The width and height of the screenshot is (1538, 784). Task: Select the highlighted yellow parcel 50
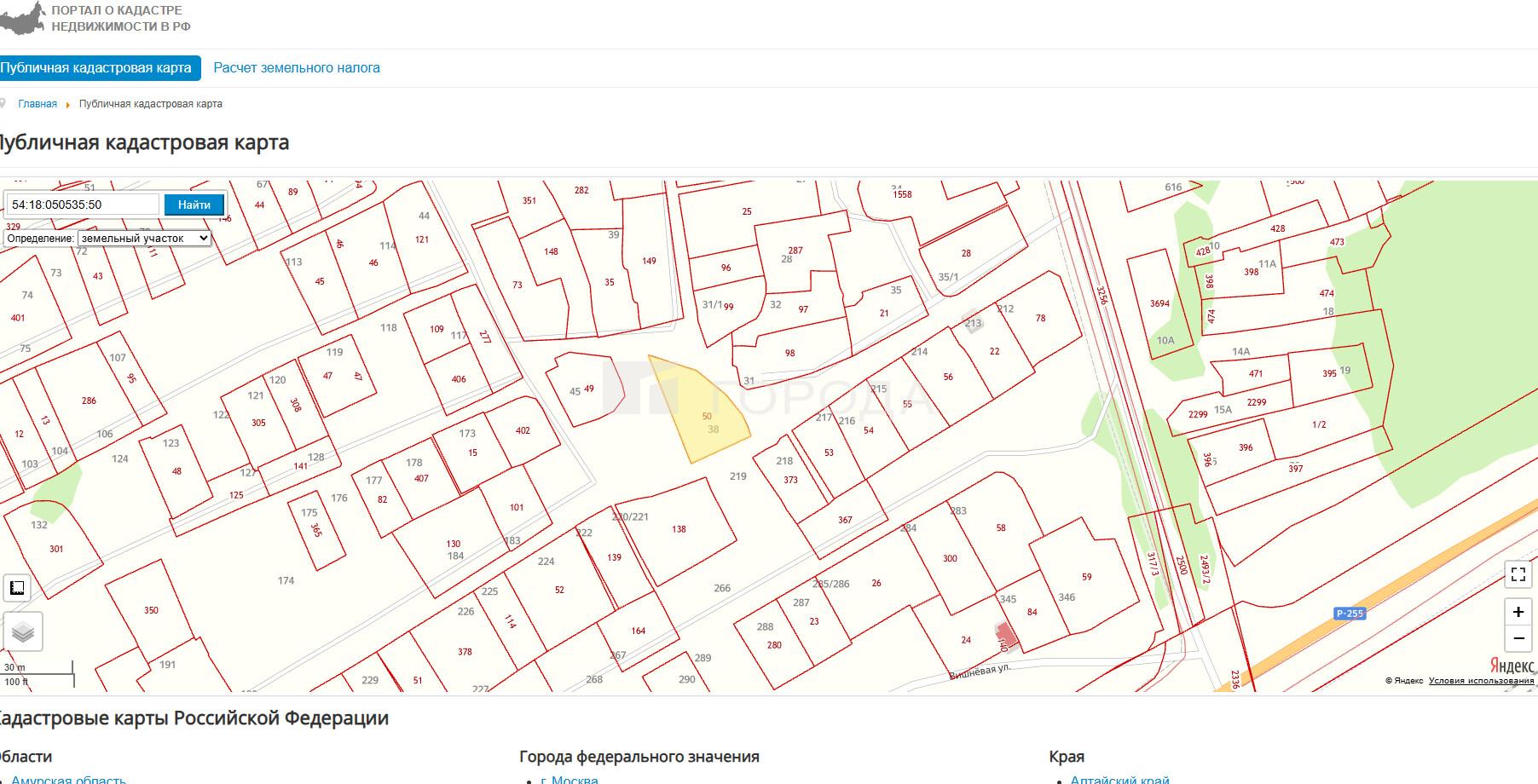pos(701,409)
